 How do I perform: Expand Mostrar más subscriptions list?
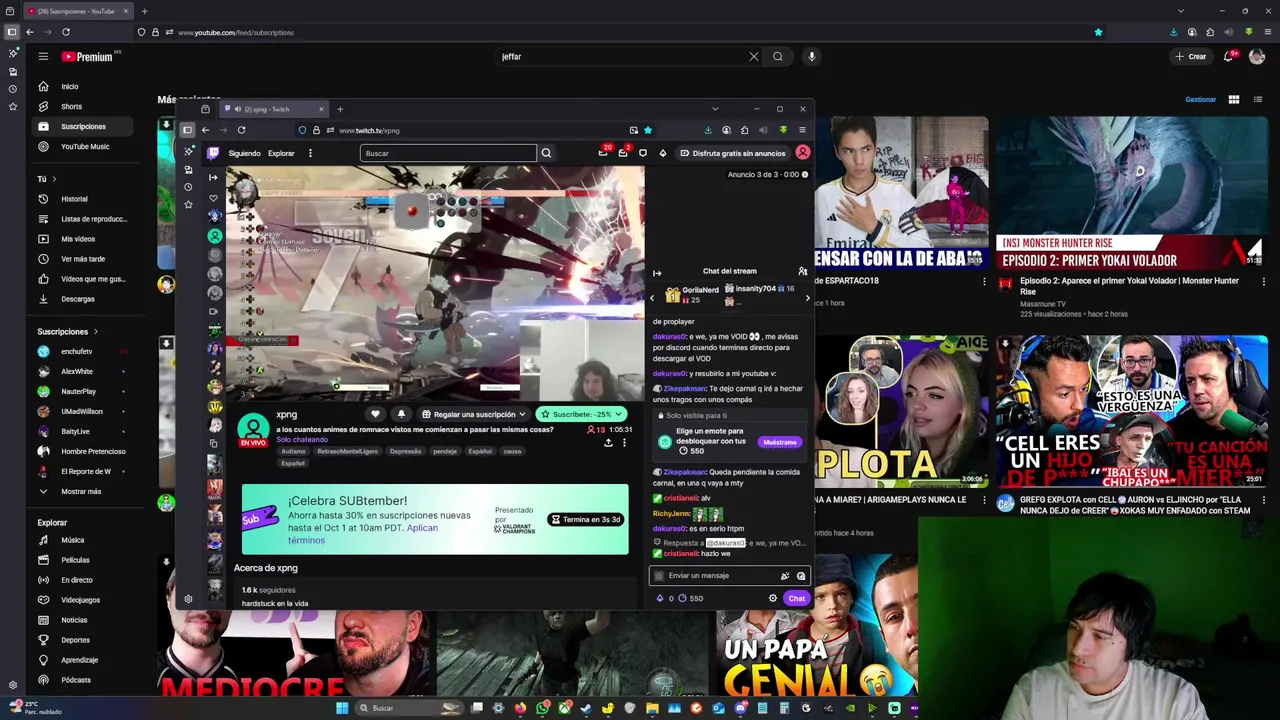coord(83,491)
